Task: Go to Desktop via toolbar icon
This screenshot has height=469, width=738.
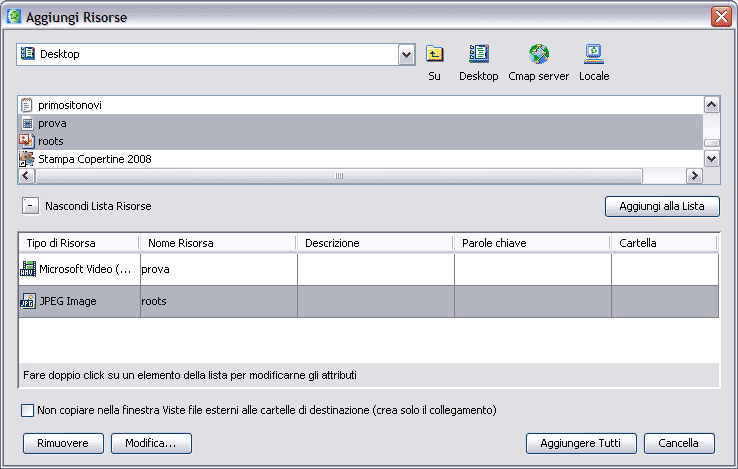Action: 479,55
